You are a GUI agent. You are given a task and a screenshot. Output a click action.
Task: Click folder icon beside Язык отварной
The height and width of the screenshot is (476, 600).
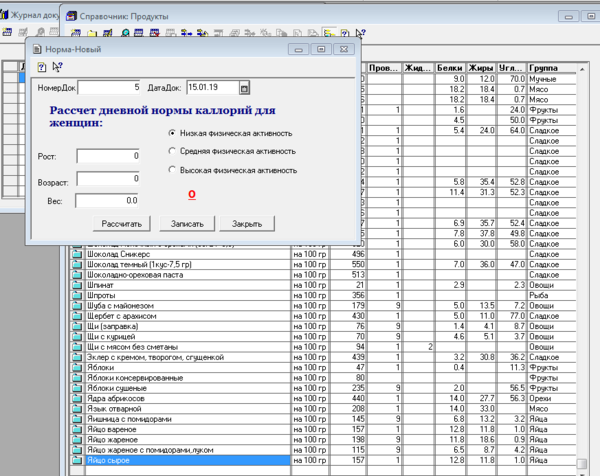coord(77,409)
